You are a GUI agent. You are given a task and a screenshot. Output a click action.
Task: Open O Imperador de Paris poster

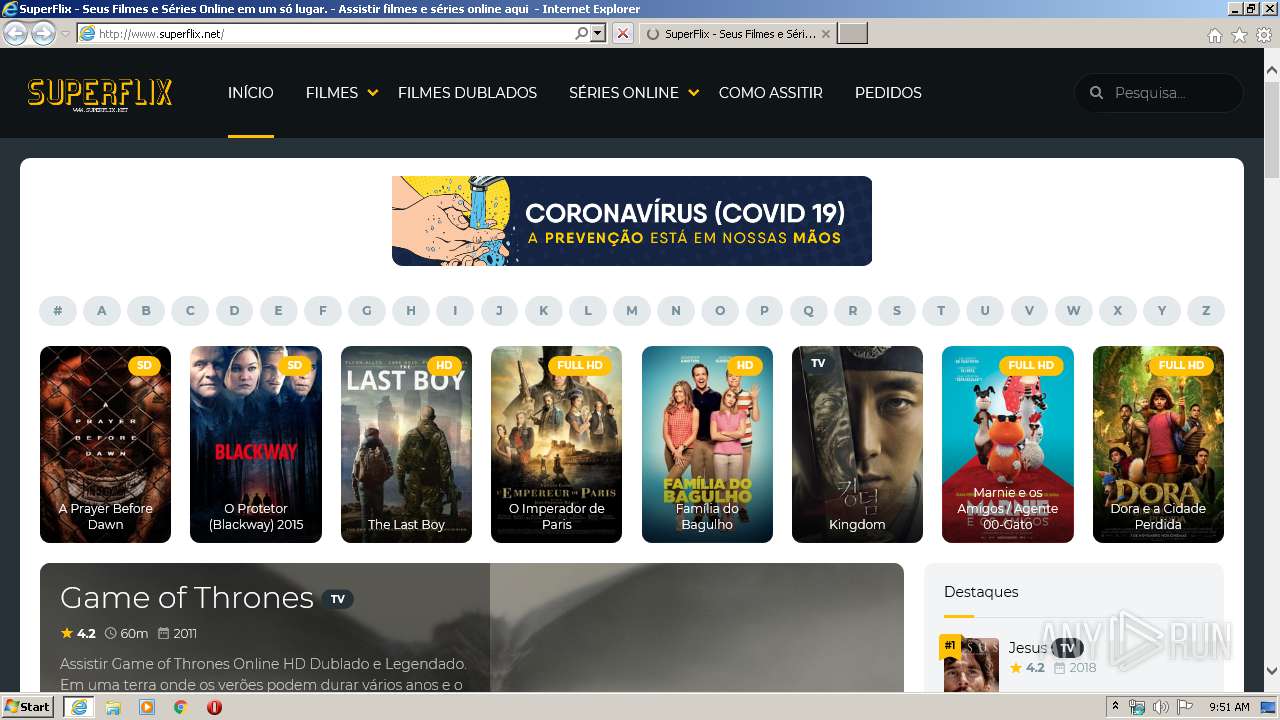pos(556,444)
